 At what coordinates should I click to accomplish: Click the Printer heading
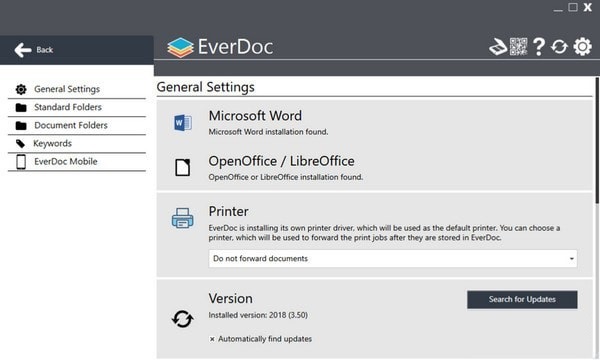coord(228,212)
